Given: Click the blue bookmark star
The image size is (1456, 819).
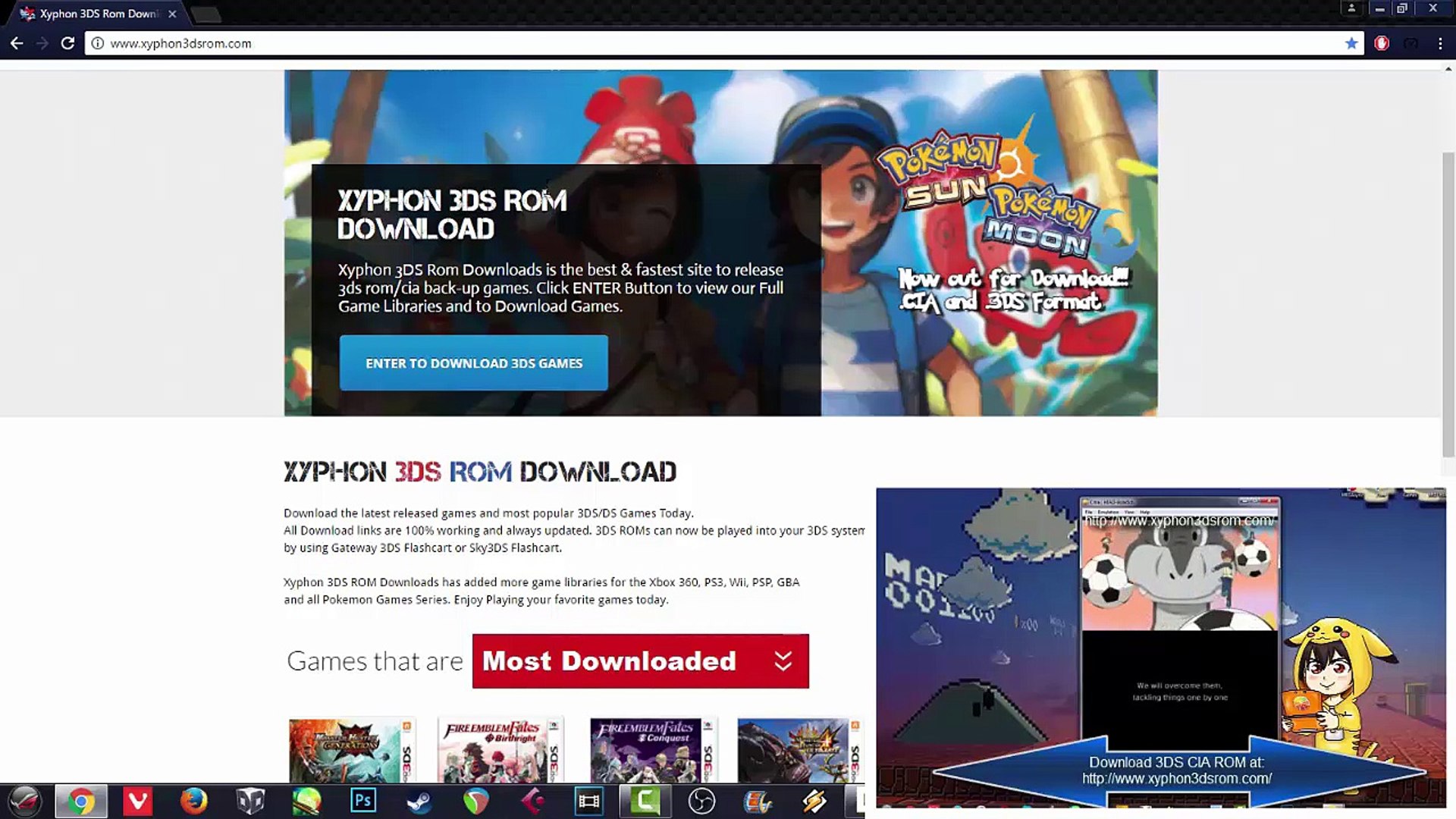Looking at the screenshot, I should click(x=1351, y=43).
